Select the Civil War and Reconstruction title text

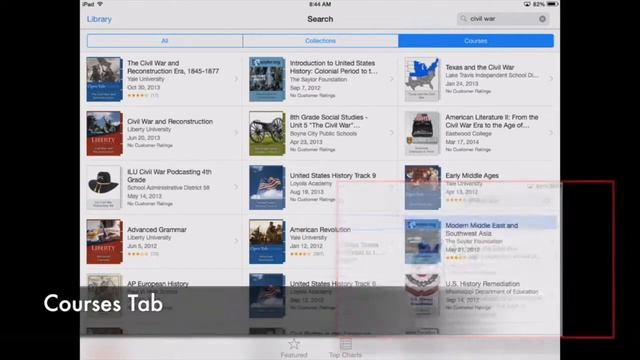(170, 122)
